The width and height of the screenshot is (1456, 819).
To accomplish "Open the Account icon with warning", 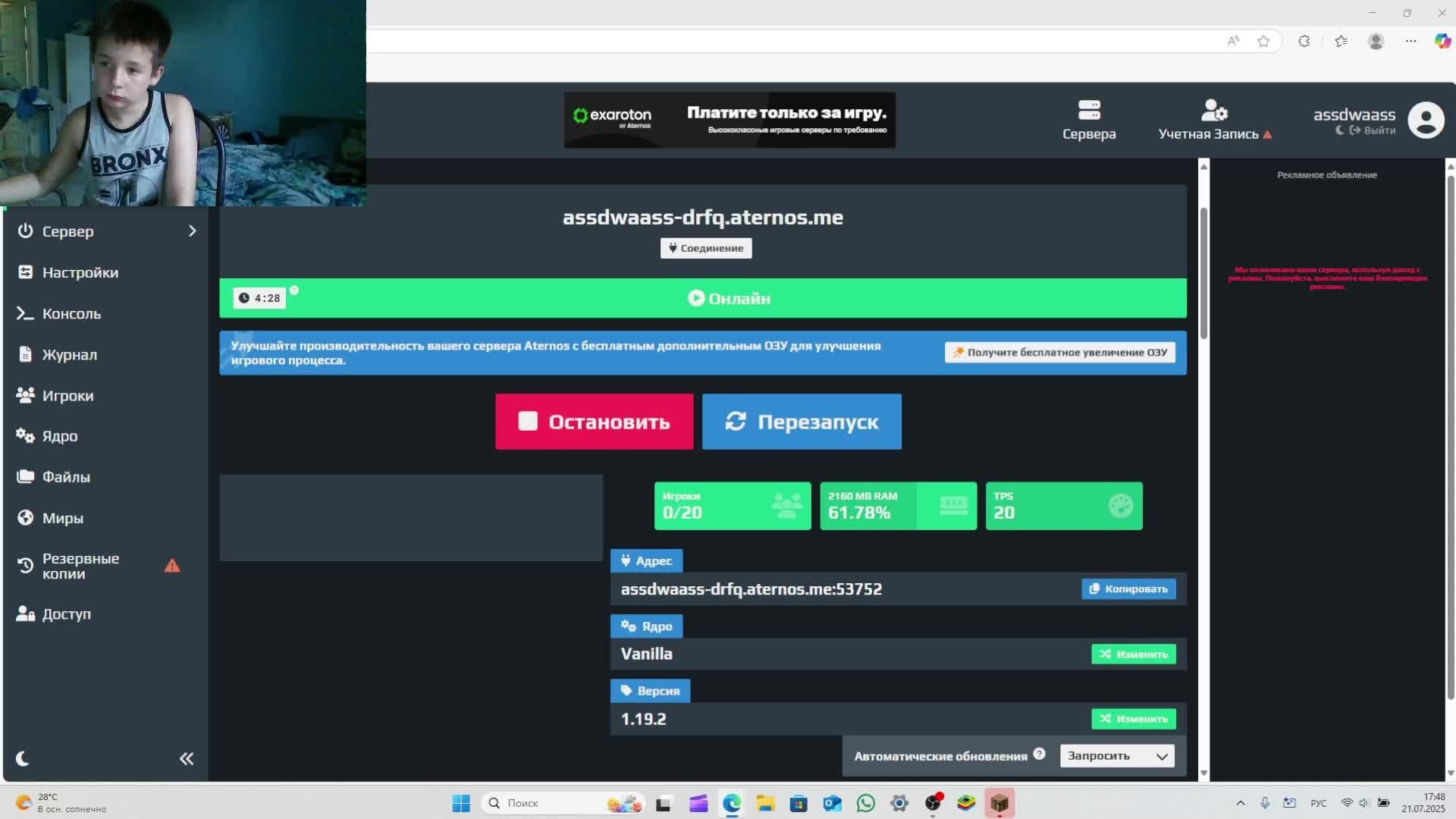I will click(1214, 111).
